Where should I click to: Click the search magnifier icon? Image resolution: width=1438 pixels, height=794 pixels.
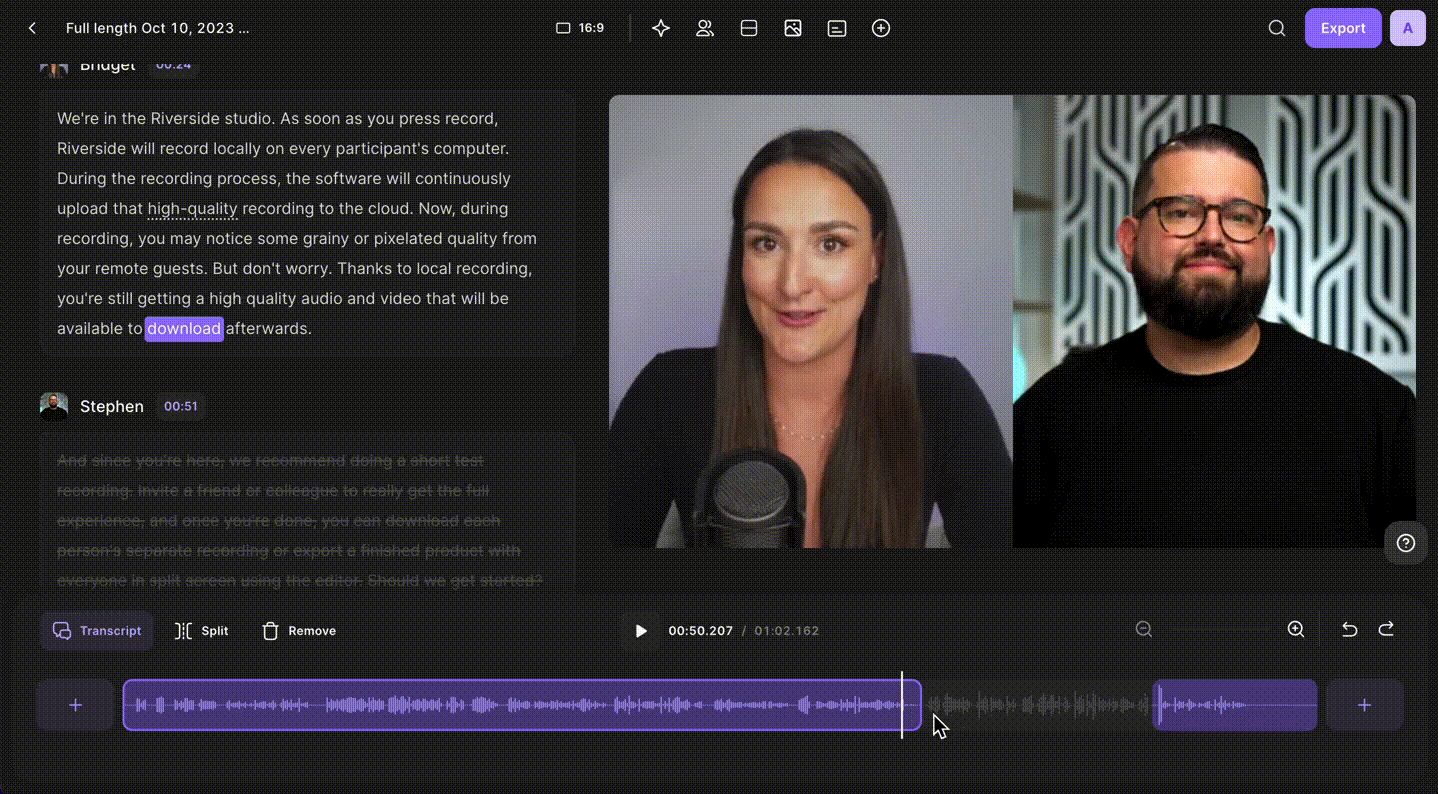pyautogui.click(x=1277, y=28)
